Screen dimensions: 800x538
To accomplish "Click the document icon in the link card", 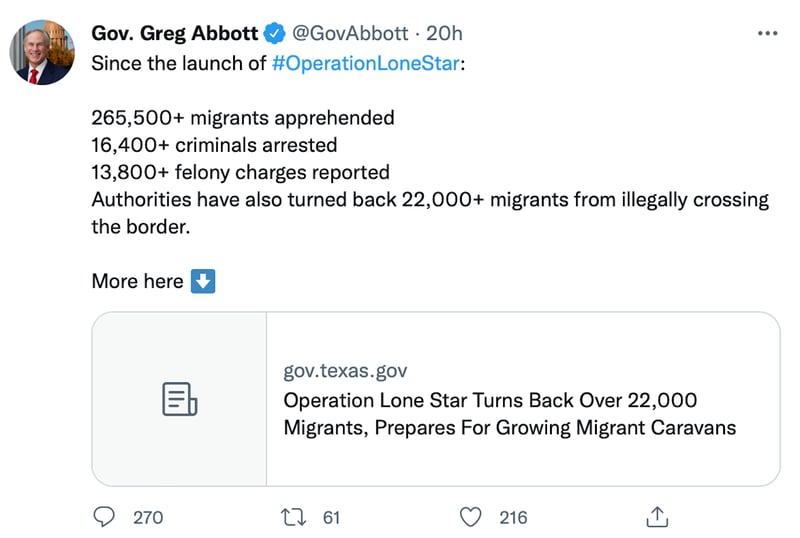I will point(179,399).
